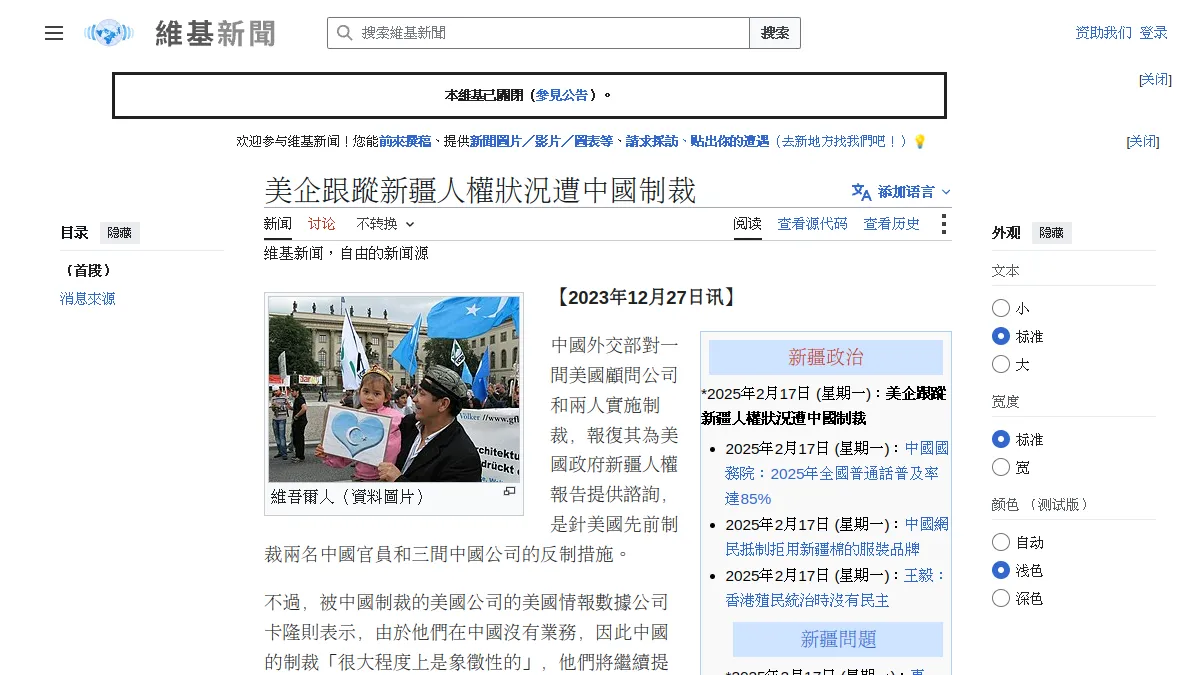Select wide width 宽 option
The image size is (1200, 675).
[1001, 467]
